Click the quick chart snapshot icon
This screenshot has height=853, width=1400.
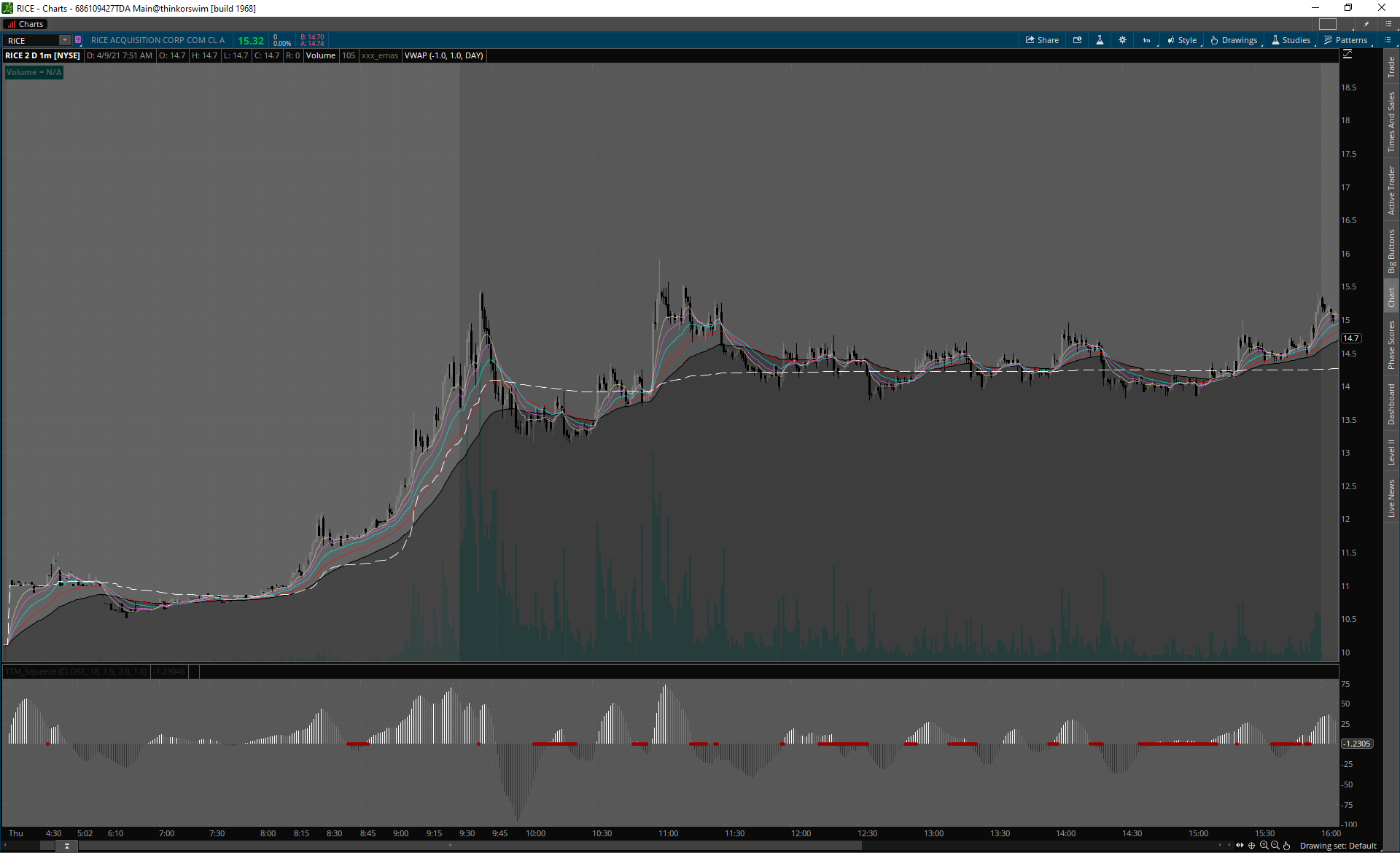pyautogui.click(x=1077, y=40)
